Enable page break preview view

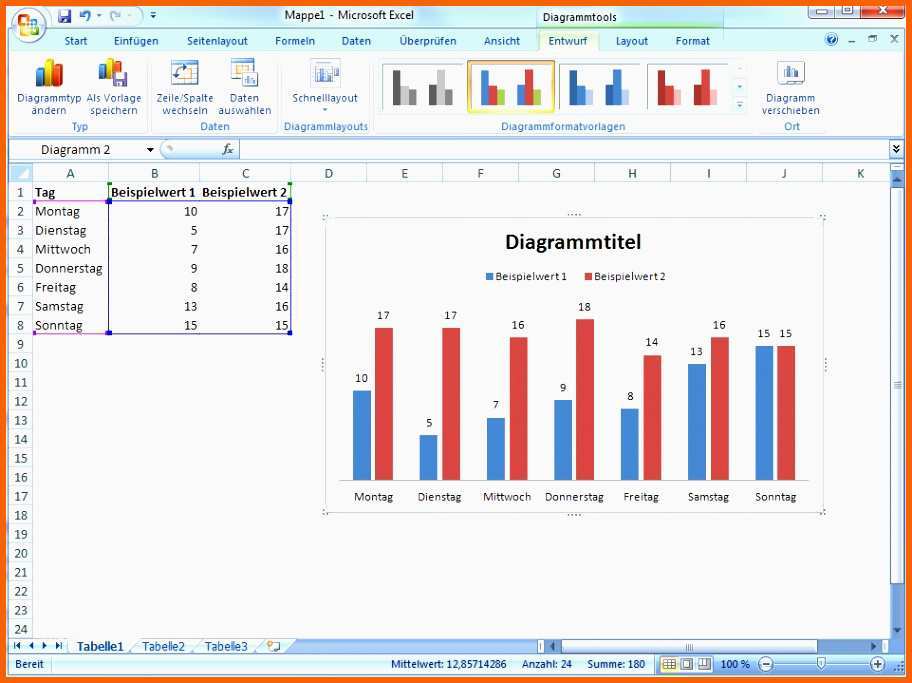(x=704, y=664)
